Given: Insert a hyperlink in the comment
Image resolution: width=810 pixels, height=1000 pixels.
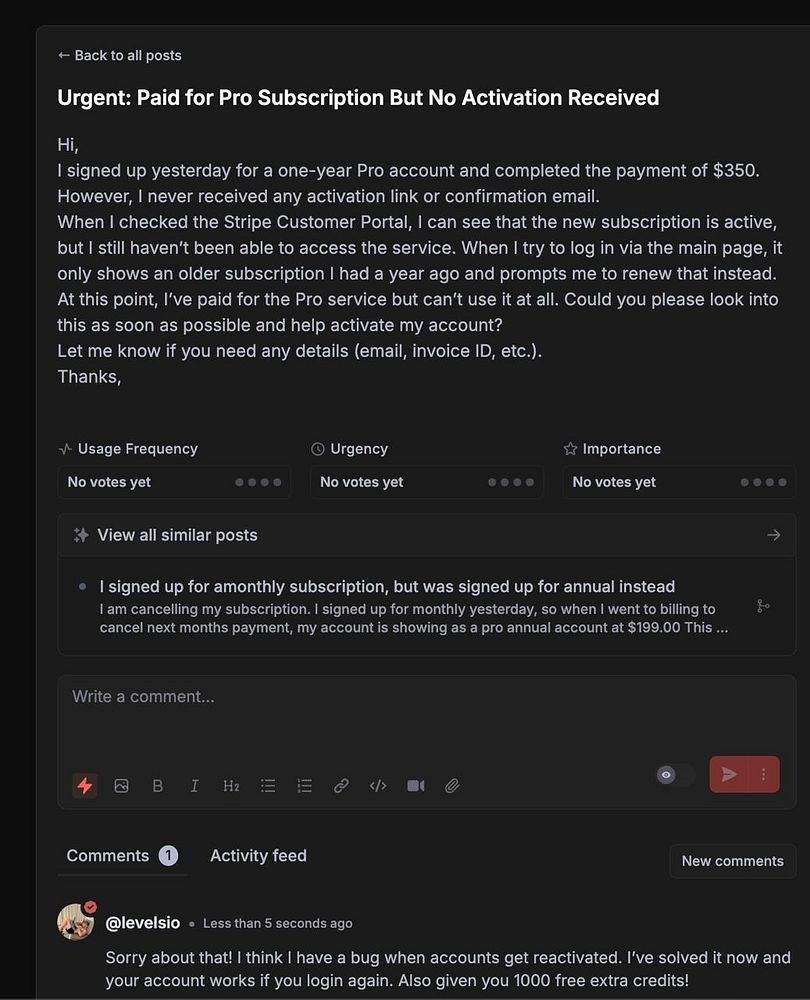Looking at the screenshot, I should 341,786.
